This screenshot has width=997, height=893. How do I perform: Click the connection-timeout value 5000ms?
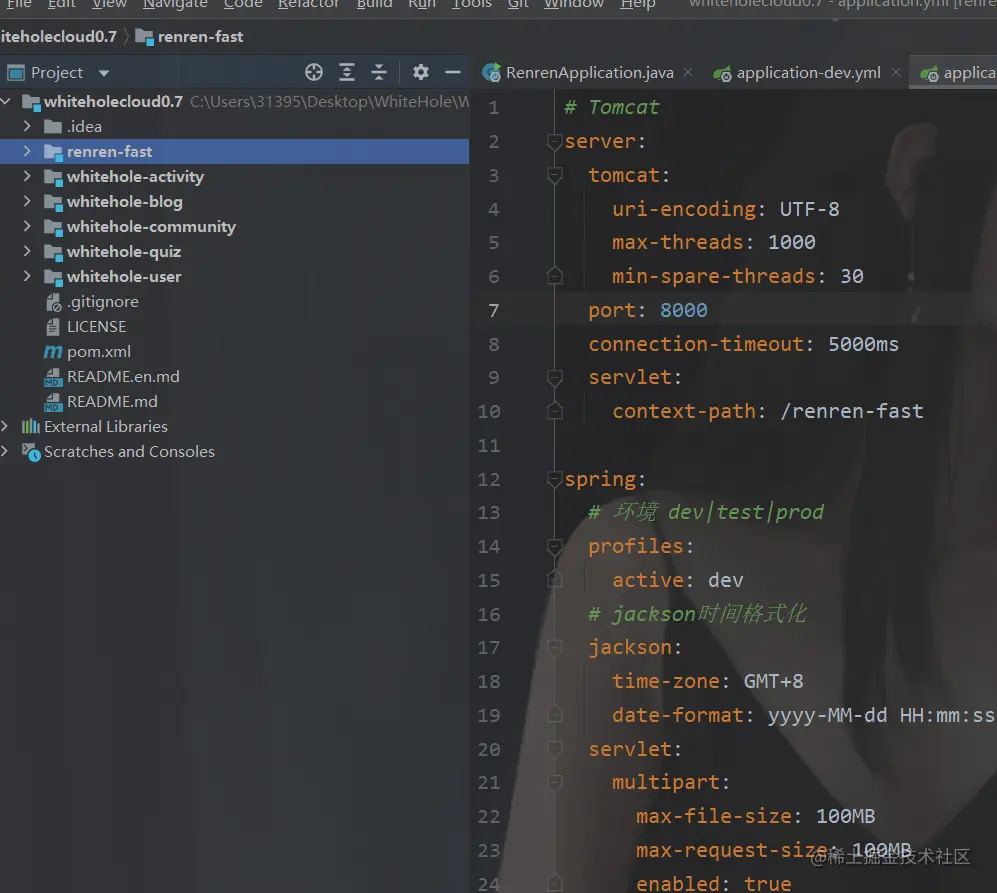pyautogui.click(x=863, y=345)
